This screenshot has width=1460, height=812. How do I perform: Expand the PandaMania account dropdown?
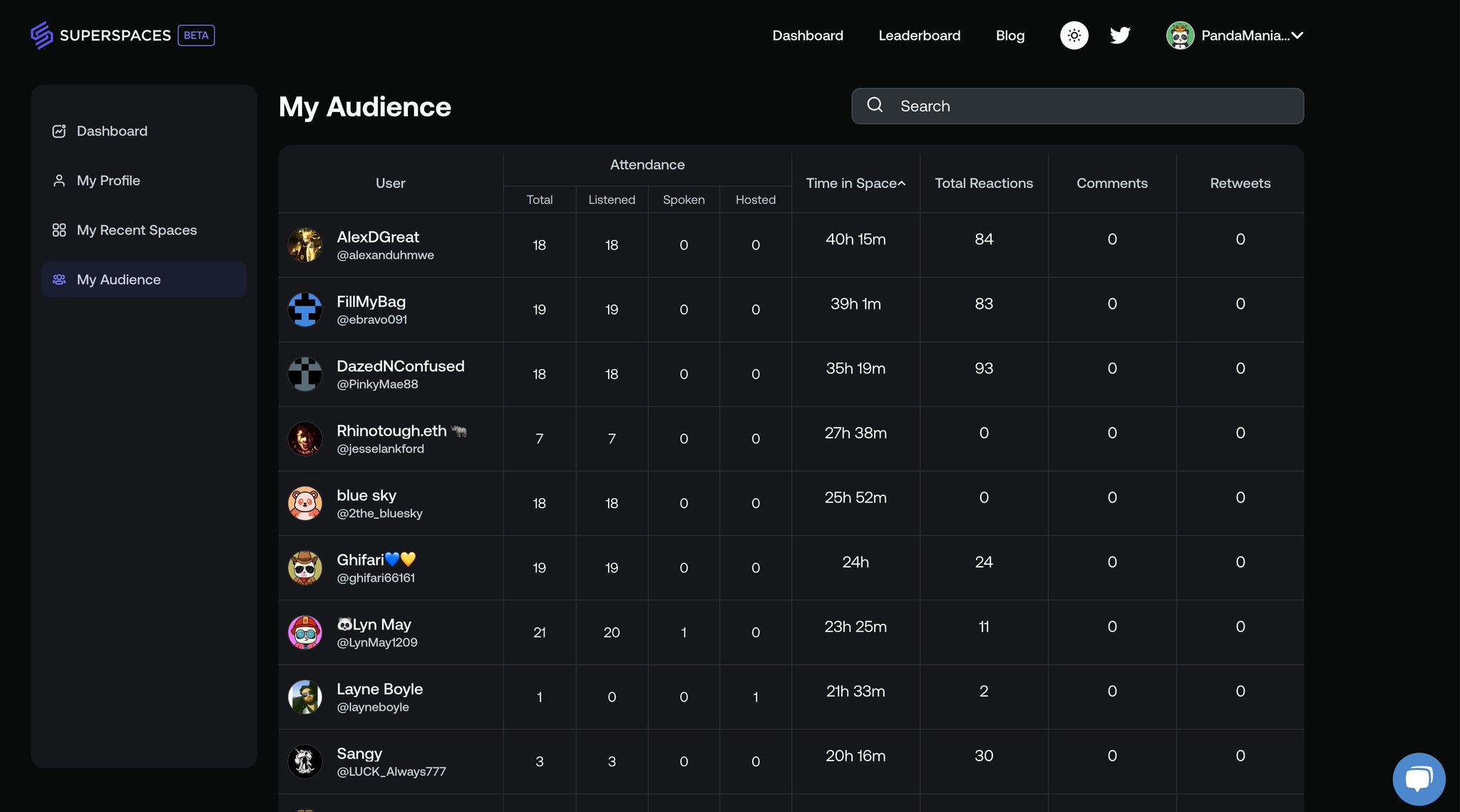1297,35
